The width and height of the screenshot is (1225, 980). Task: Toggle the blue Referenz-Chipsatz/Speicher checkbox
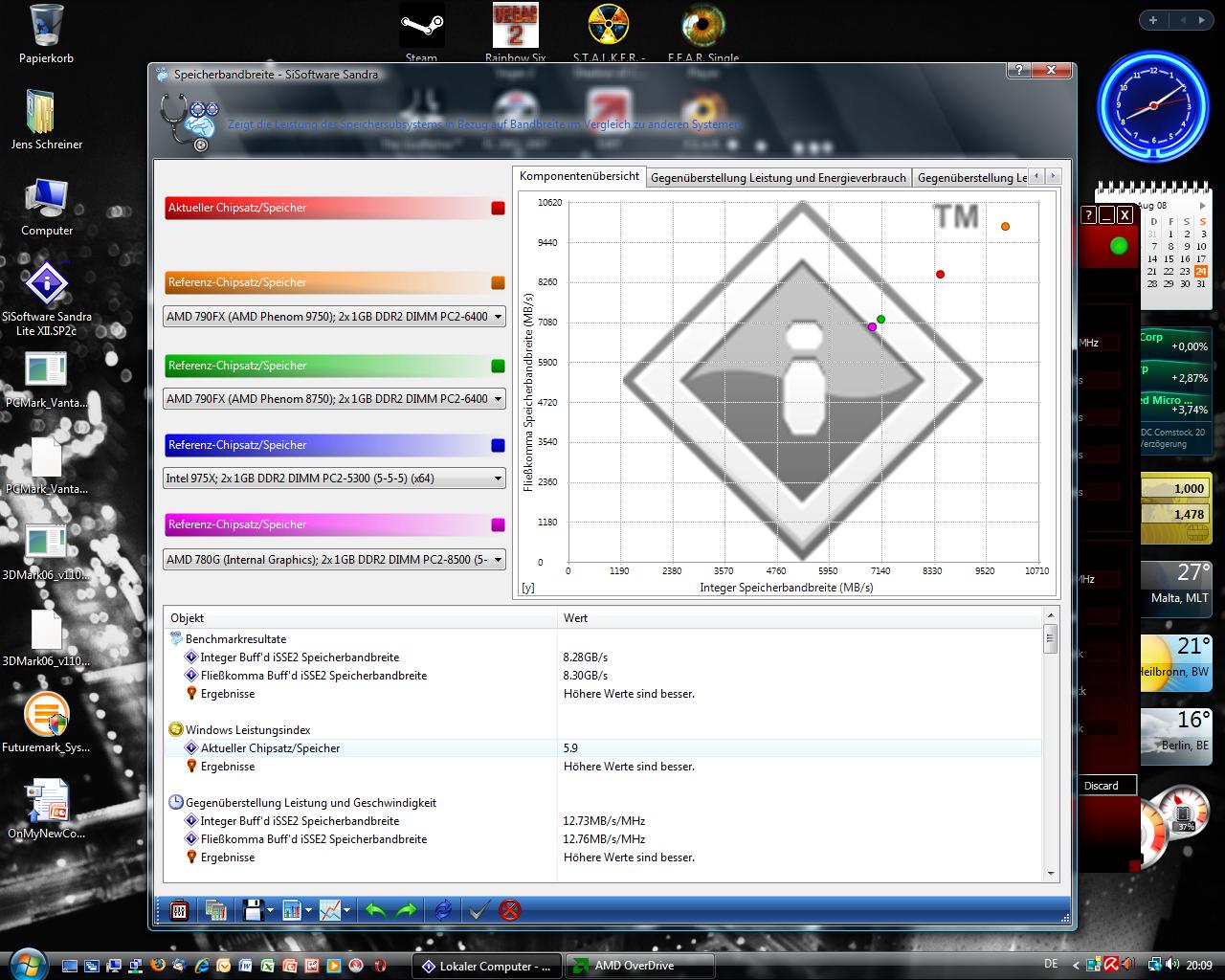tap(498, 445)
